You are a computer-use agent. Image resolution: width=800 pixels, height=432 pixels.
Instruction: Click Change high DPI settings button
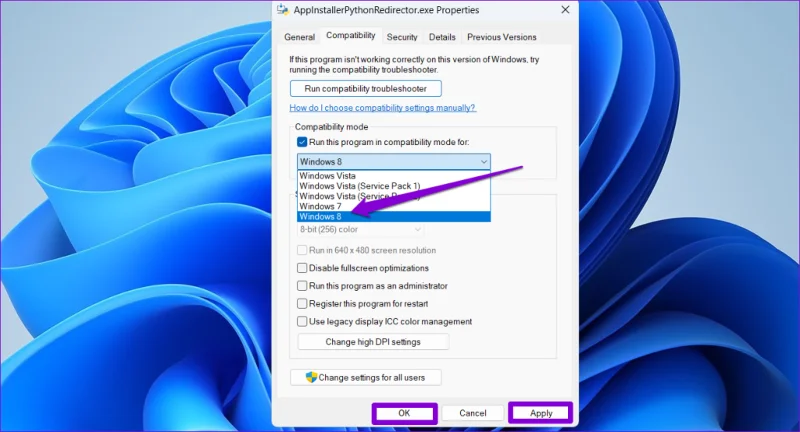coord(373,342)
